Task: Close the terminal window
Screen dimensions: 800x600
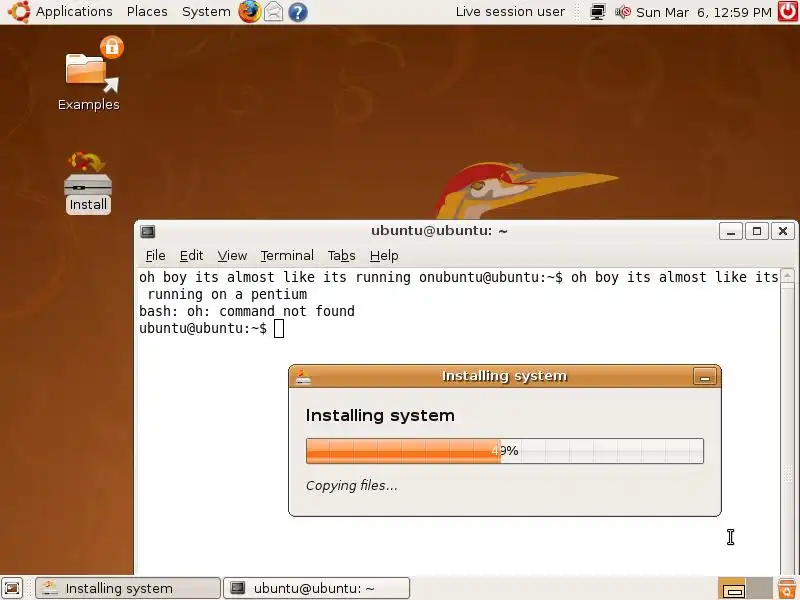Action: pos(783,231)
